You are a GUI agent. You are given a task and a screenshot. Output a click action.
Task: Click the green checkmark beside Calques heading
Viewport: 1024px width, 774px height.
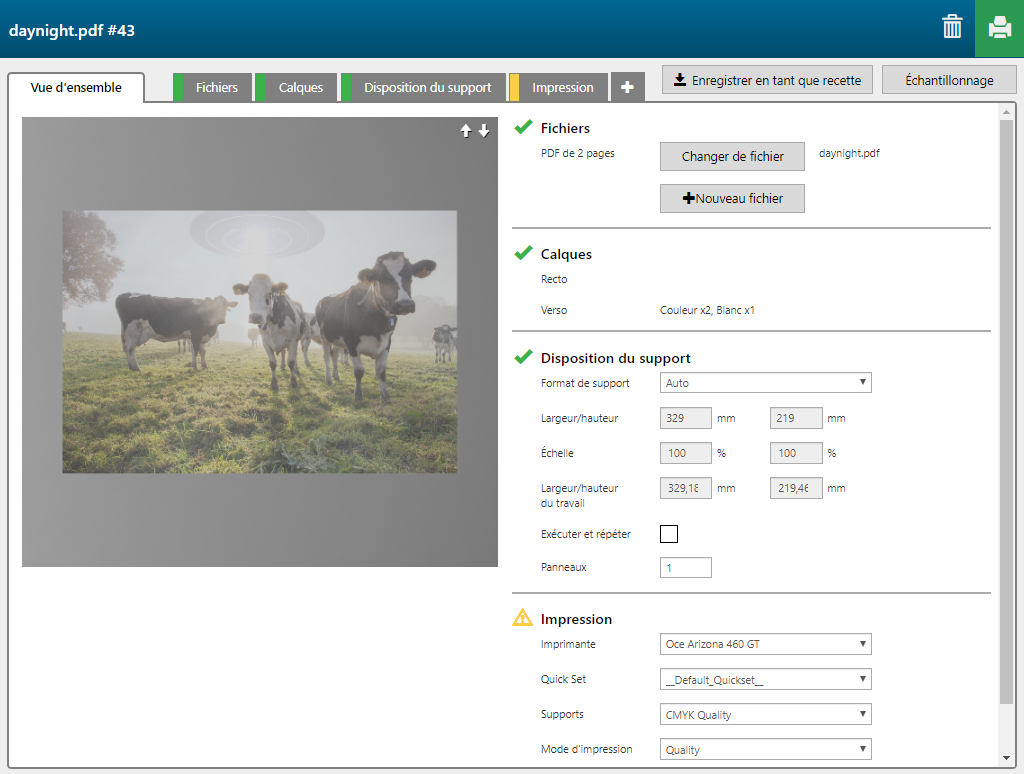[523, 253]
